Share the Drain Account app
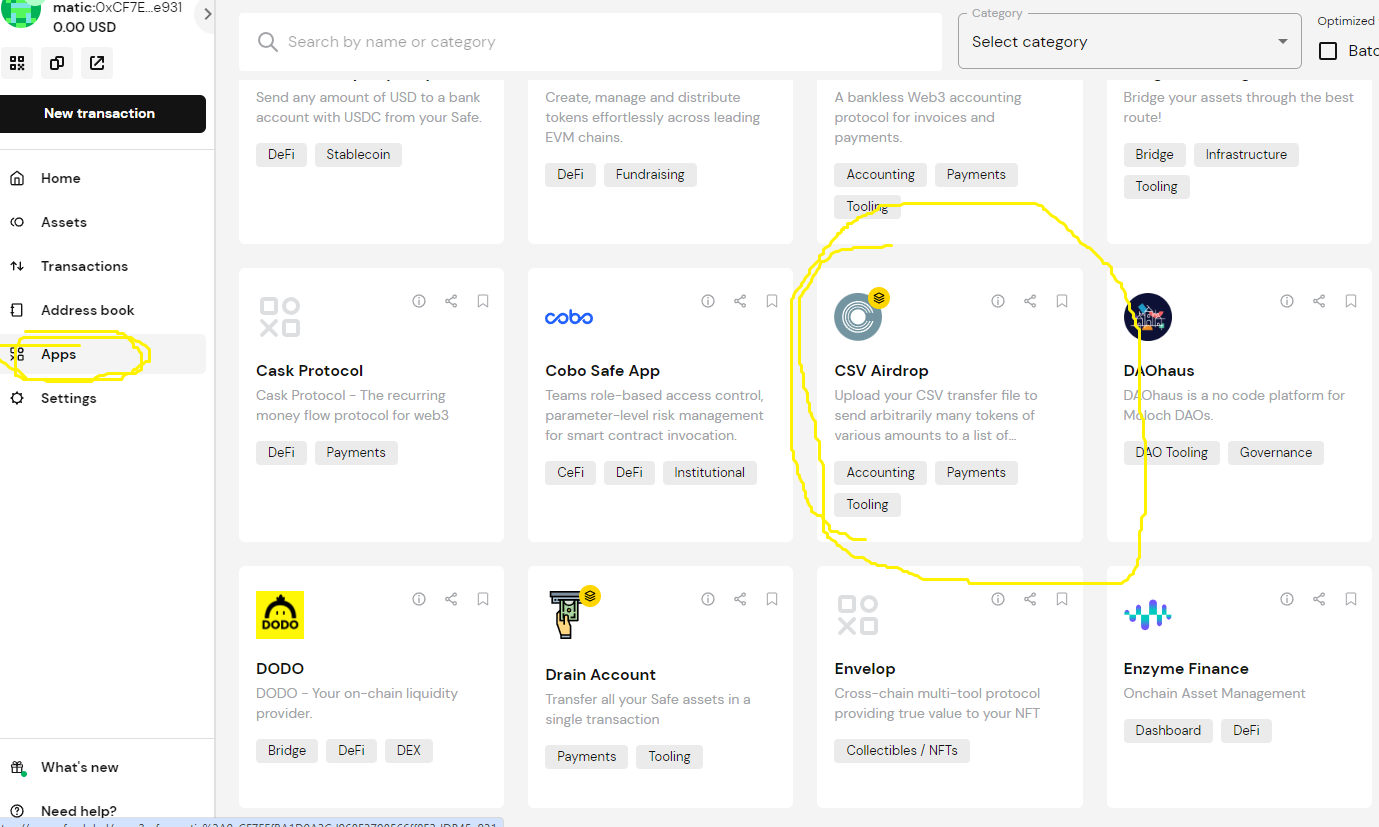1379x827 pixels. click(740, 599)
